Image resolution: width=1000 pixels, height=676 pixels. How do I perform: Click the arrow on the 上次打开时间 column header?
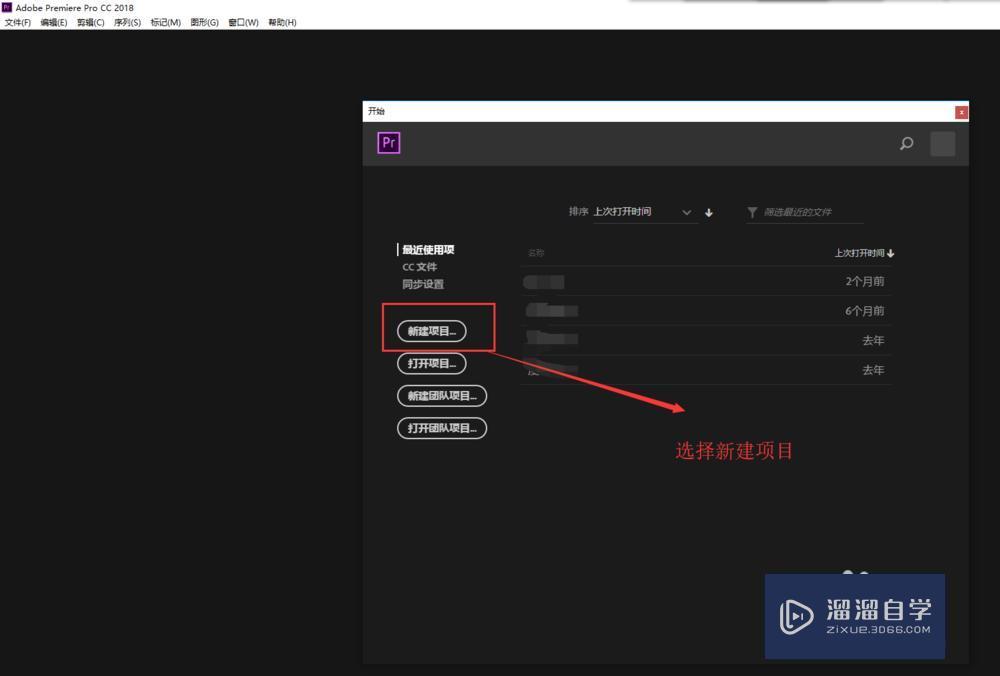(x=889, y=252)
